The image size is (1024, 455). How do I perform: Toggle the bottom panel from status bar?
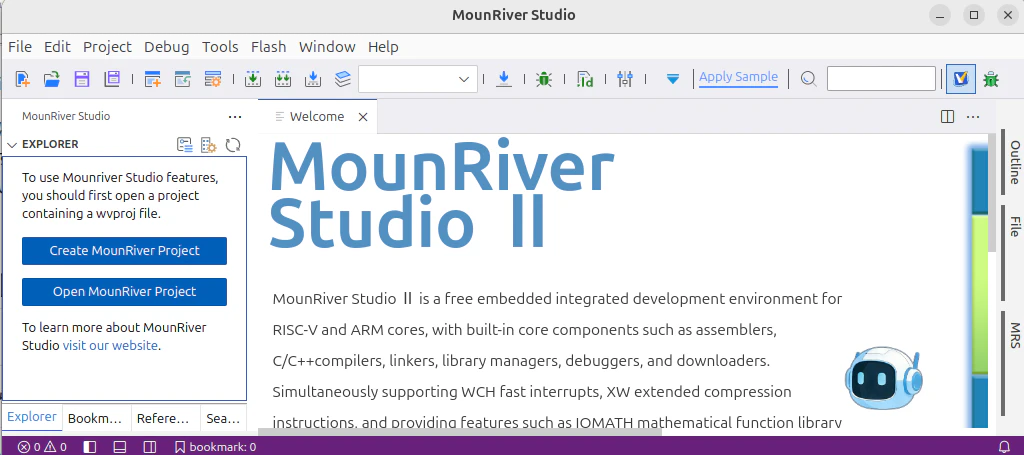click(120, 447)
